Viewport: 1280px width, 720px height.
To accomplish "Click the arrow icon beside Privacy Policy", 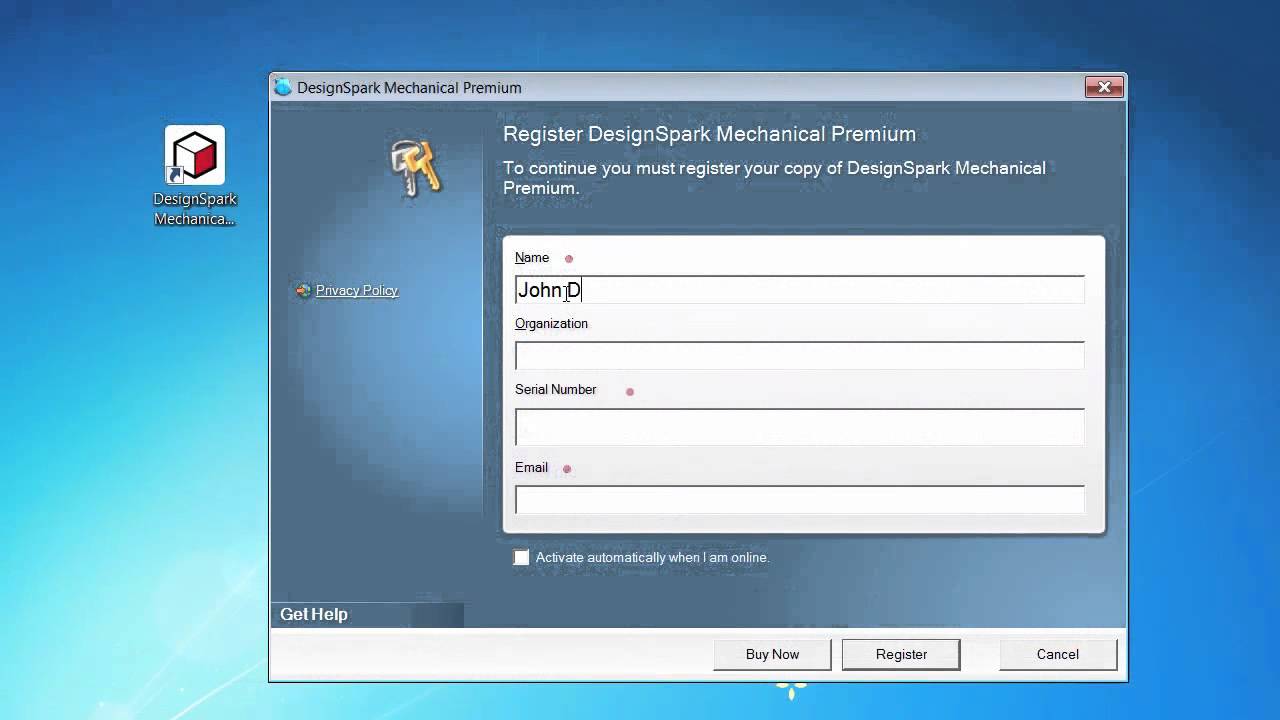I will (x=303, y=291).
